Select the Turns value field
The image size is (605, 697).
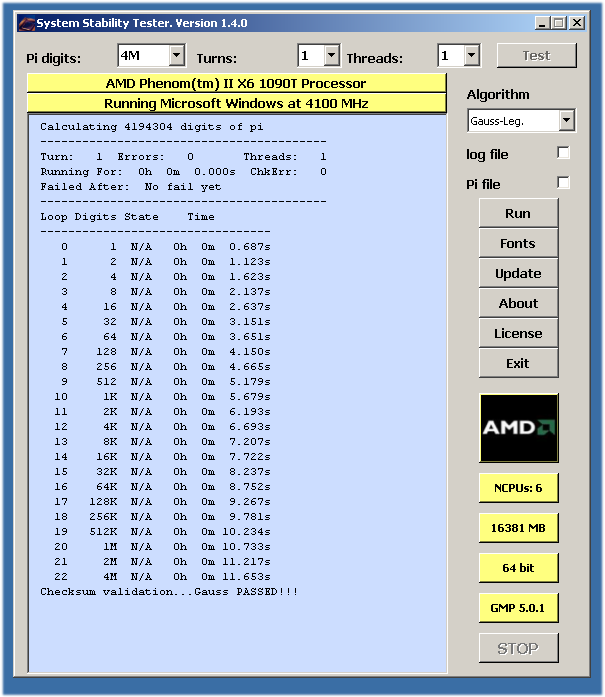(x=311, y=56)
